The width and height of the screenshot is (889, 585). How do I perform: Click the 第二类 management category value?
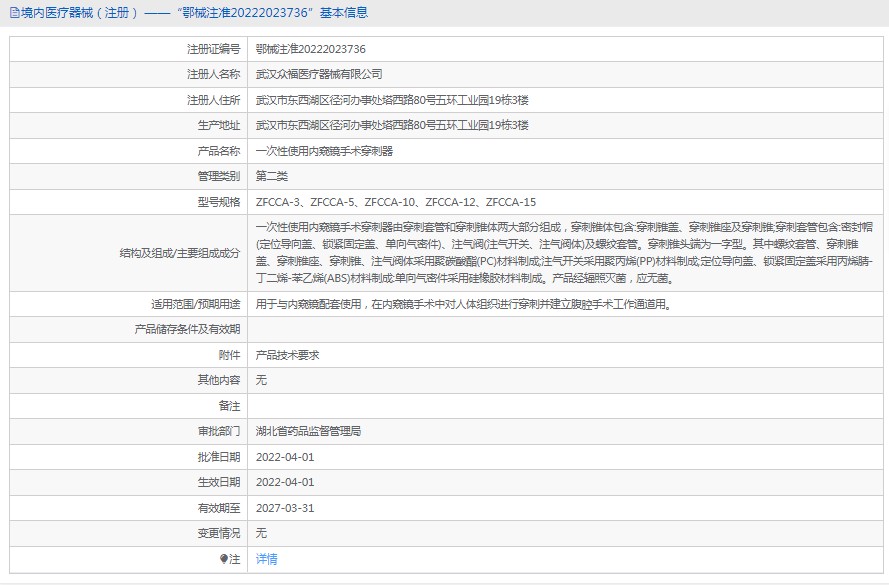(272, 176)
